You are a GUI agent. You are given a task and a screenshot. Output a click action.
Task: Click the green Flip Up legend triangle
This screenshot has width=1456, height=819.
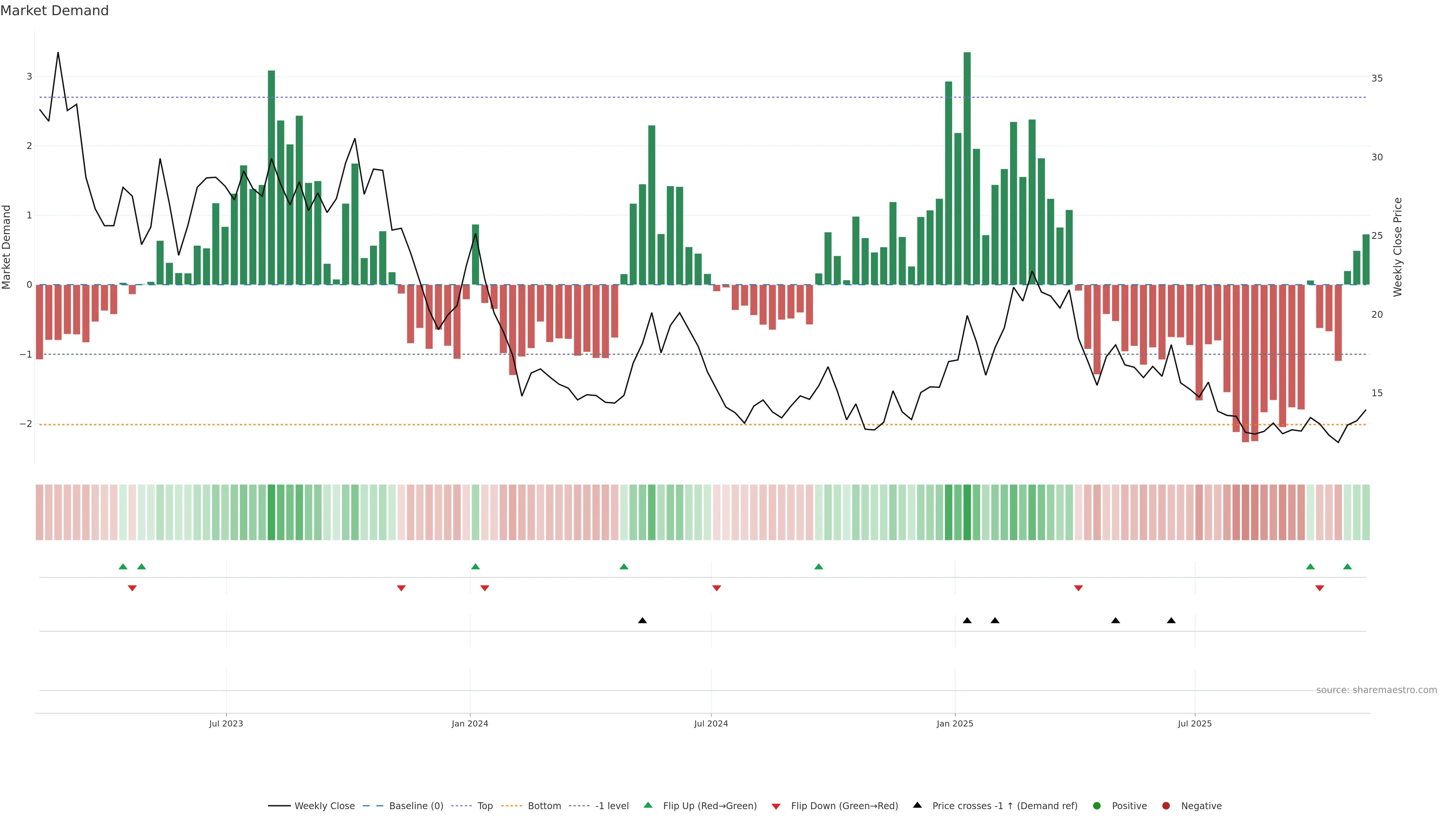click(648, 805)
